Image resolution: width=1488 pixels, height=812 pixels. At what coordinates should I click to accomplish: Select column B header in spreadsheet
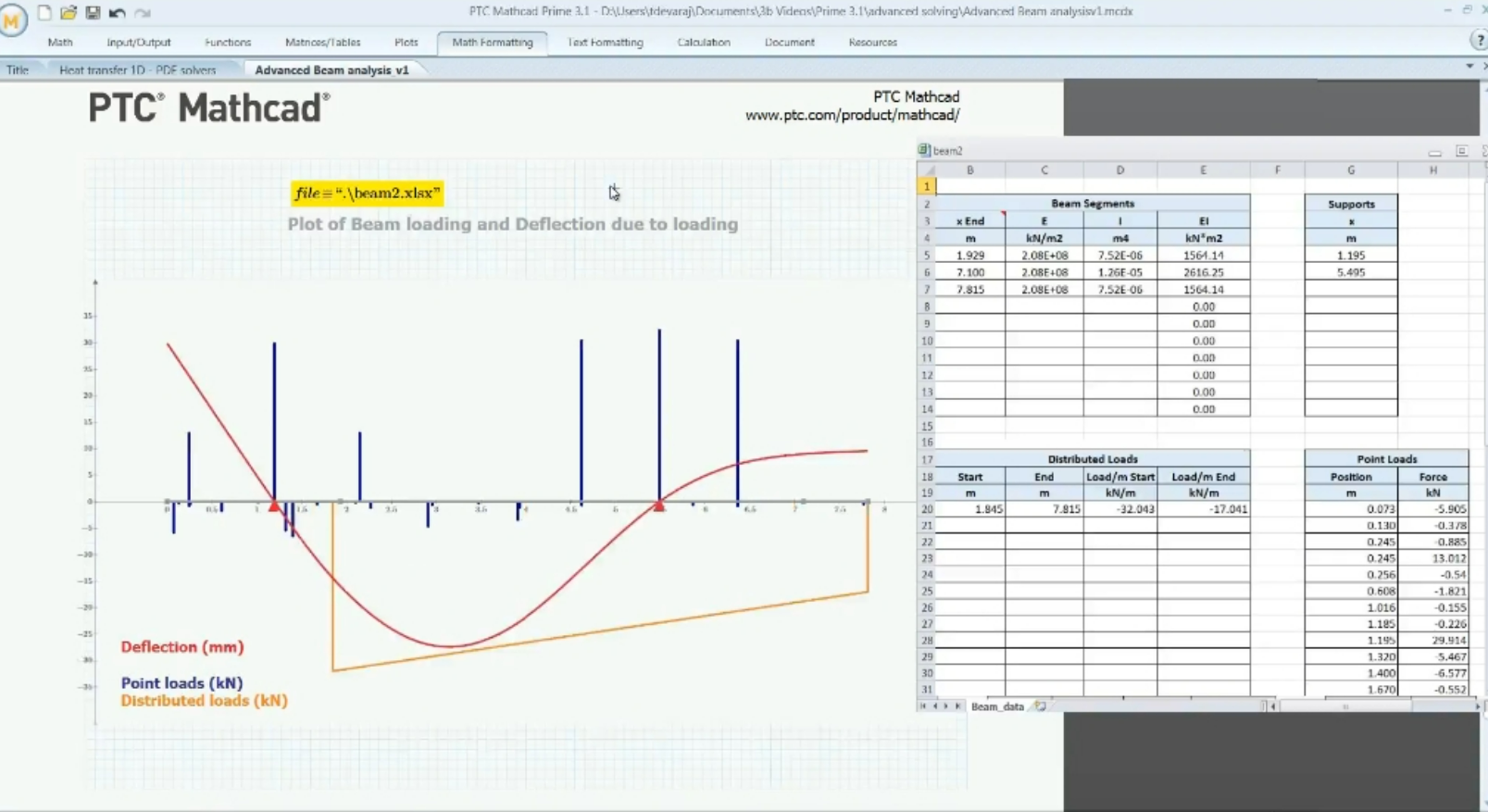point(969,170)
